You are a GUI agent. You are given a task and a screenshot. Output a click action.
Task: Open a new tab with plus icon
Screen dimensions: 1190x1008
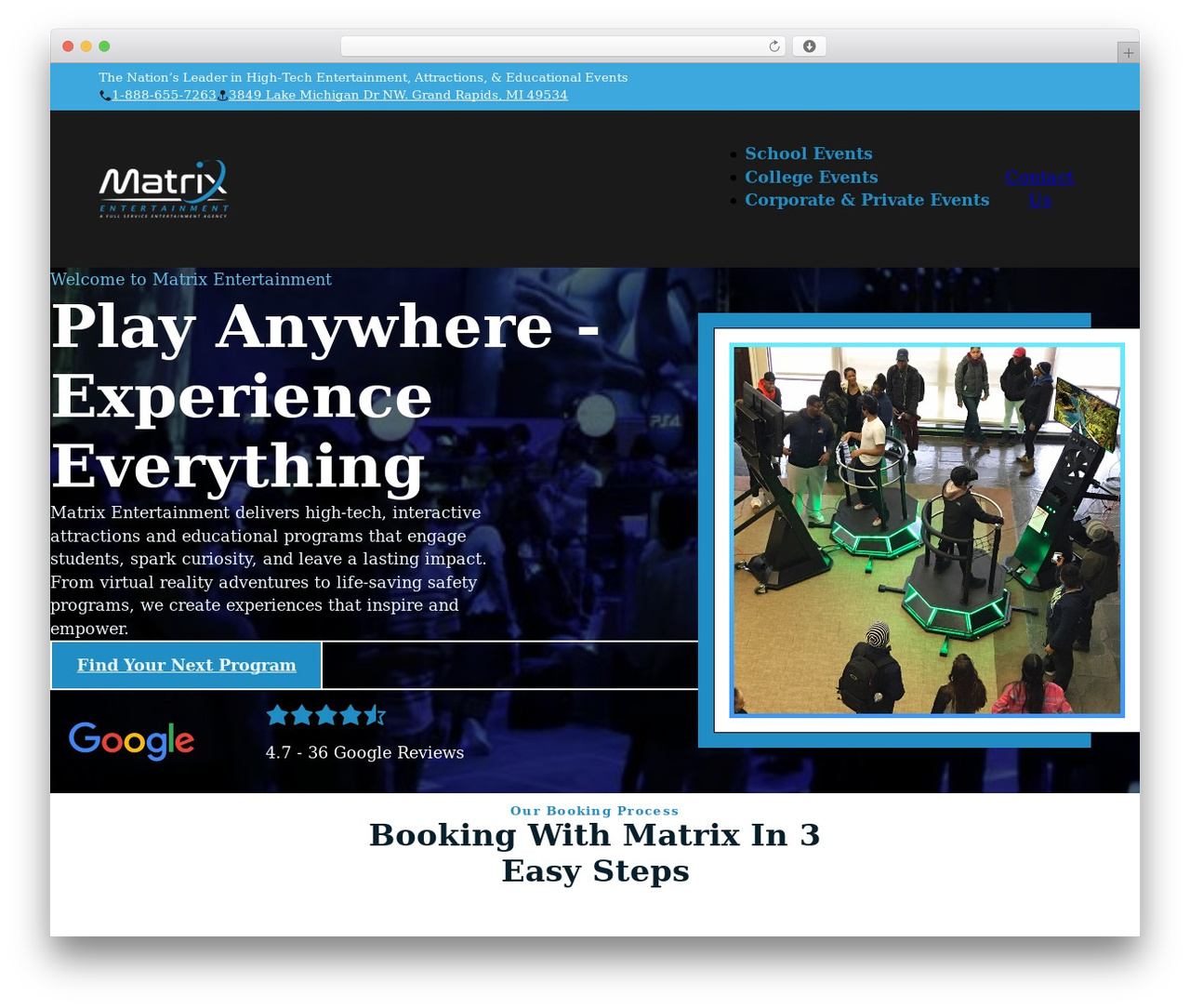point(1128,53)
